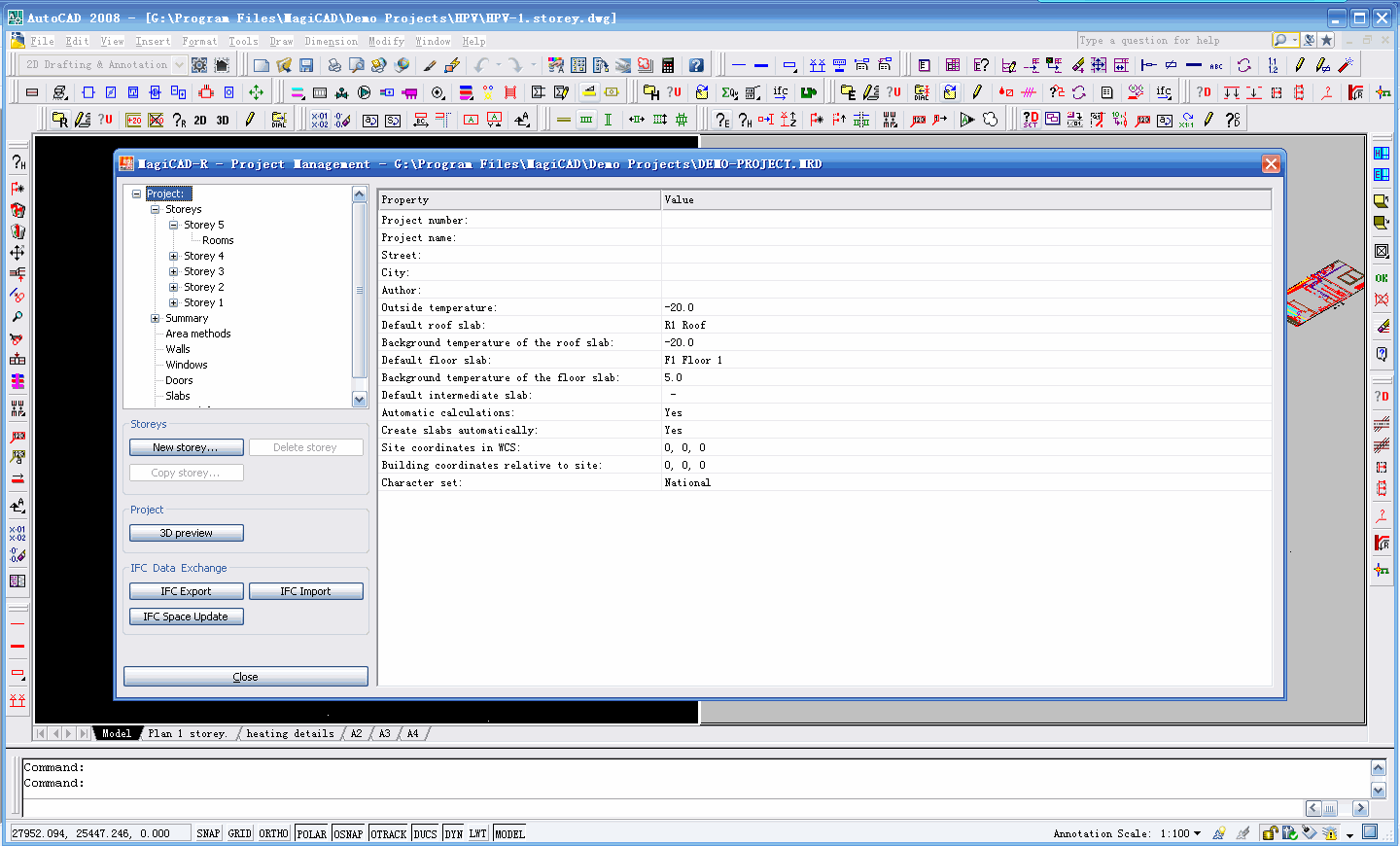
Task: Collapse the Project tree node
Action: click(137, 194)
